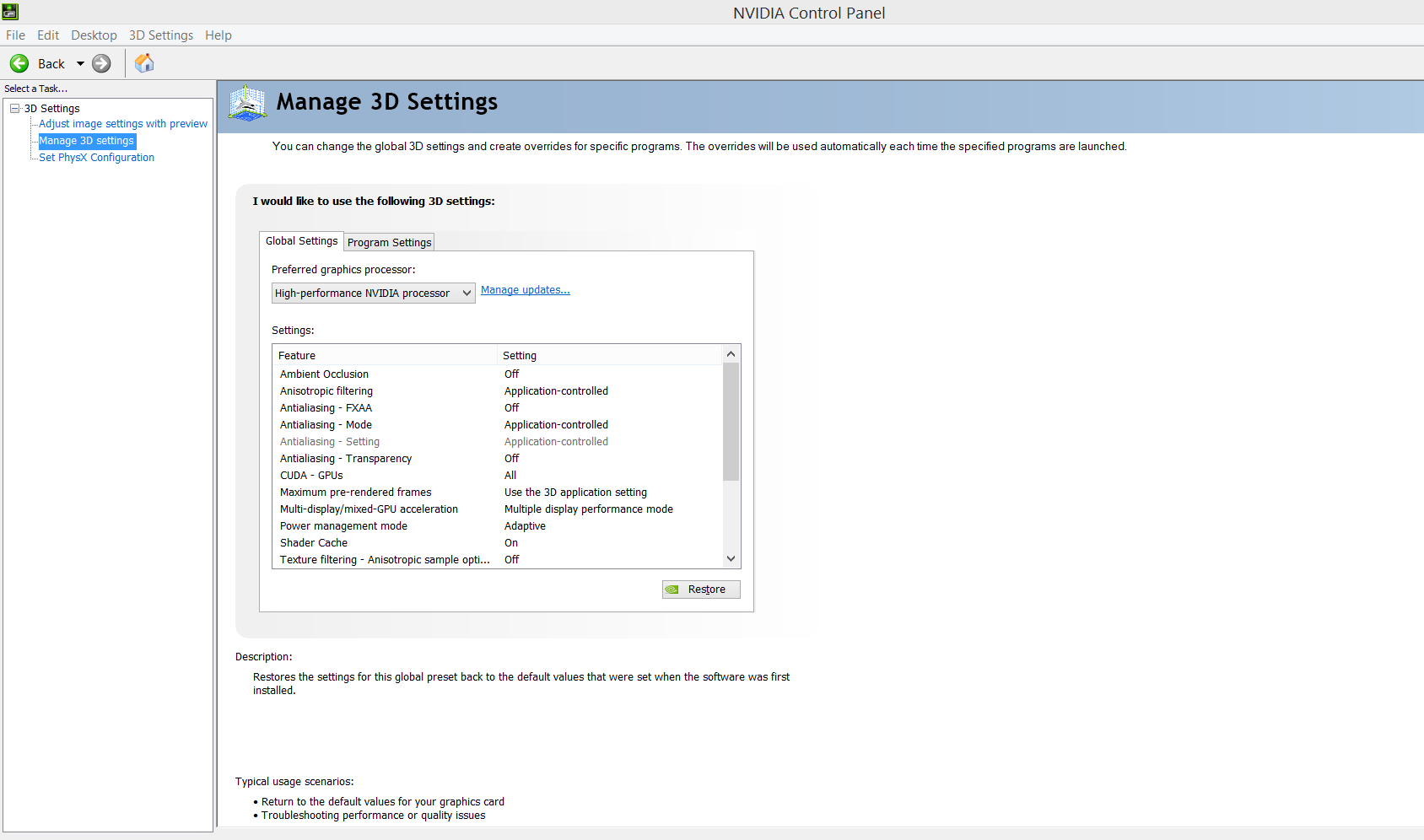Click the Adaptive setting value
The height and width of the screenshot is (840, 1424).
(526, 526)
